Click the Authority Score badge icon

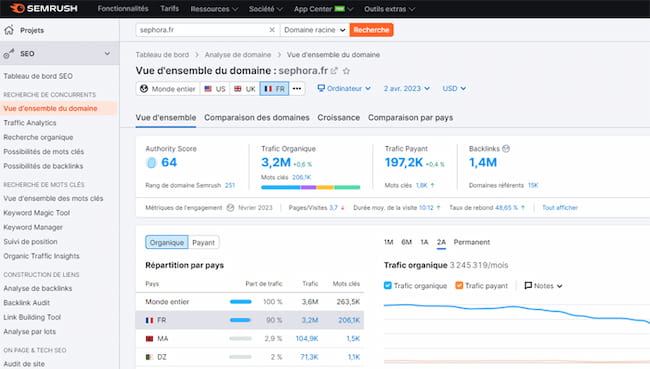pyautogui.click(x=151, y=163)
